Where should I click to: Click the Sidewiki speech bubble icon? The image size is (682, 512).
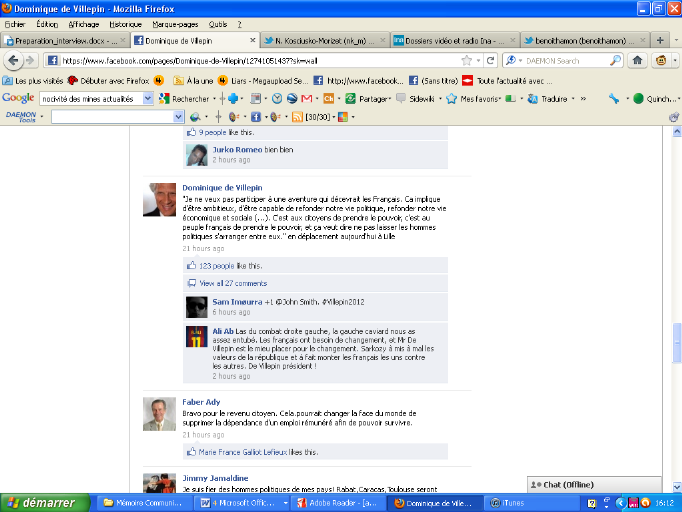coord(401,99)
